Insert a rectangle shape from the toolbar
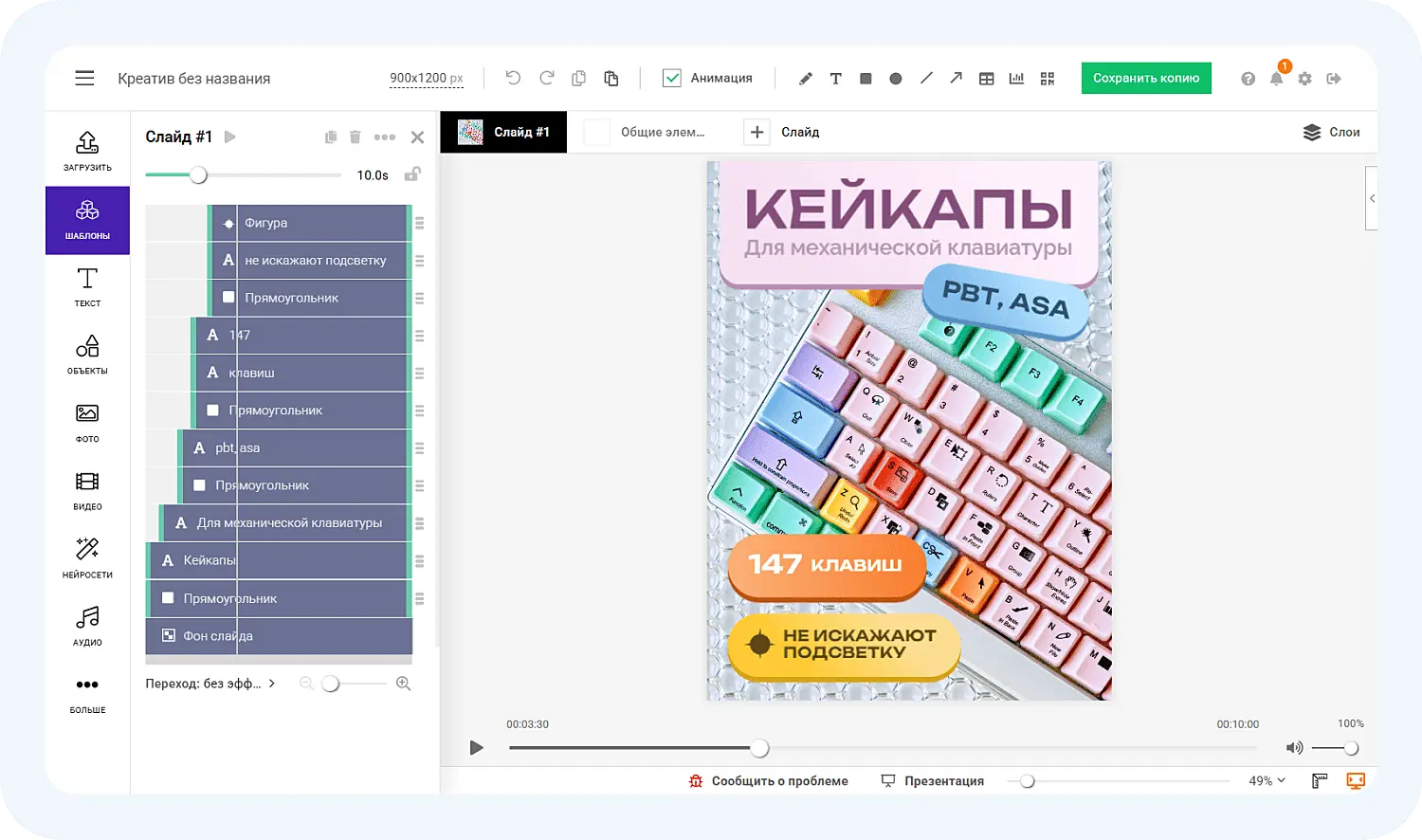 point(866,79)
